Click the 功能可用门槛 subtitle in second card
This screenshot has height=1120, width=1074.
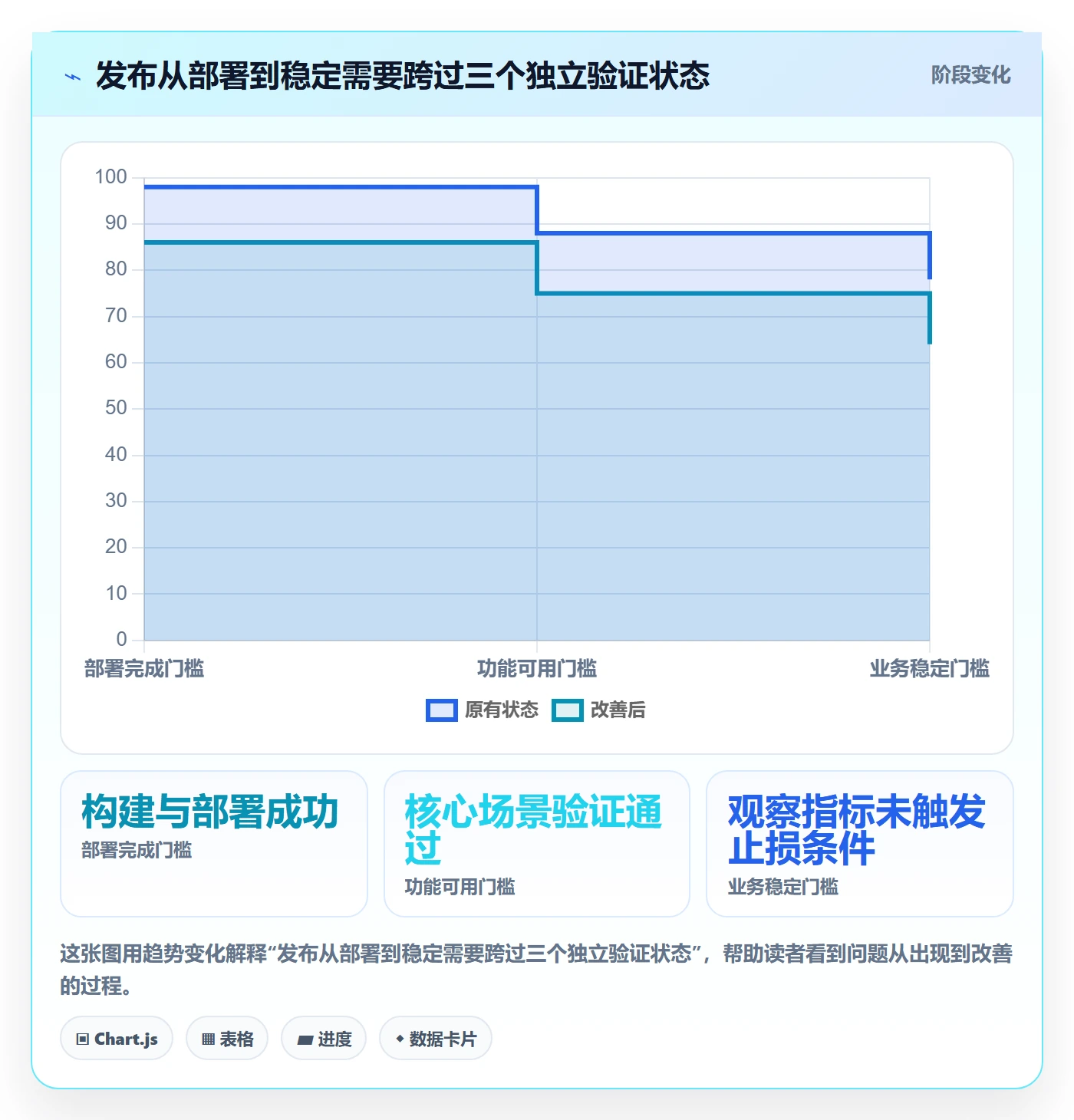[x=460, y=887]
